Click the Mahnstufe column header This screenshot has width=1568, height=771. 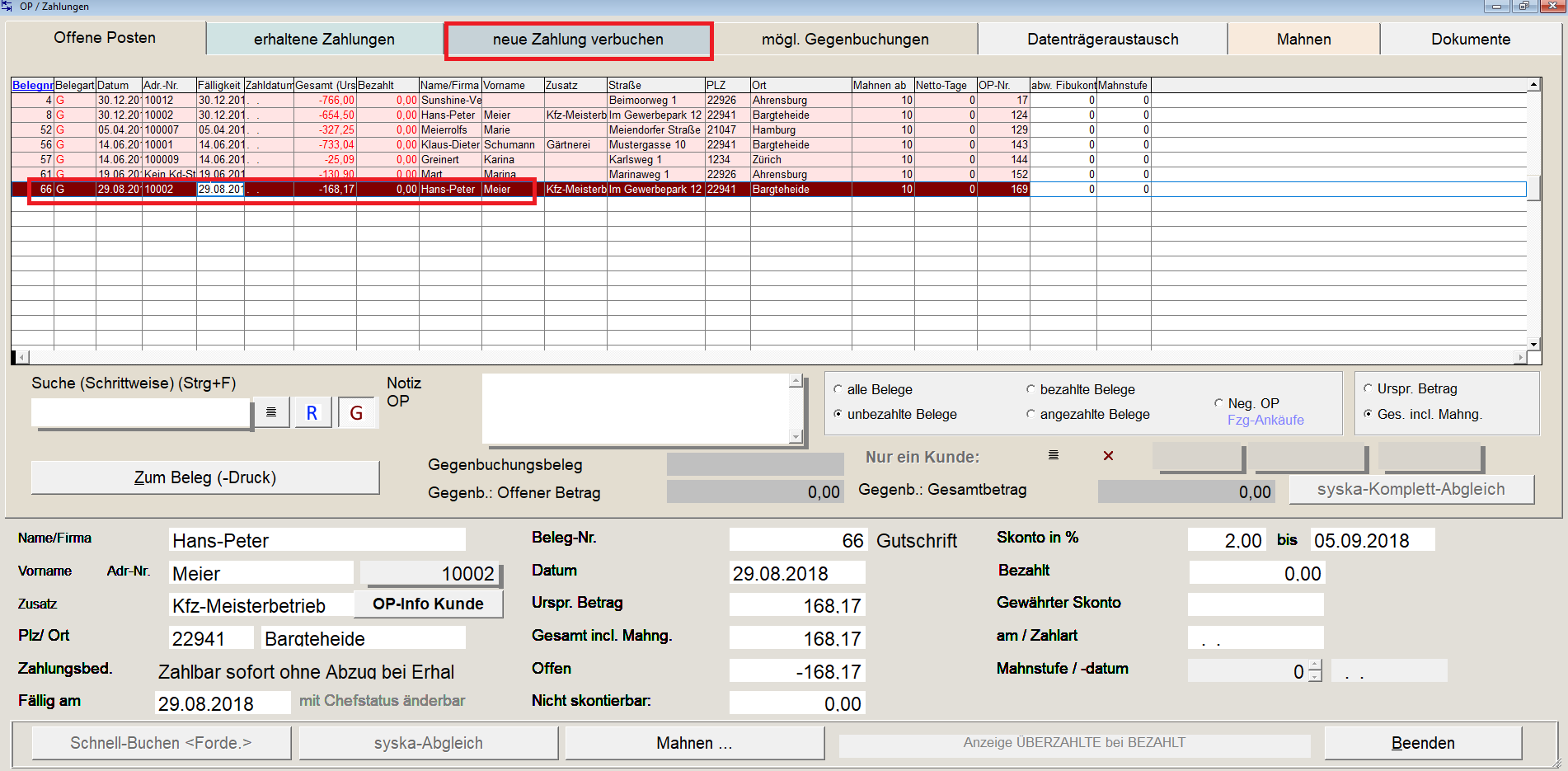1124,85
